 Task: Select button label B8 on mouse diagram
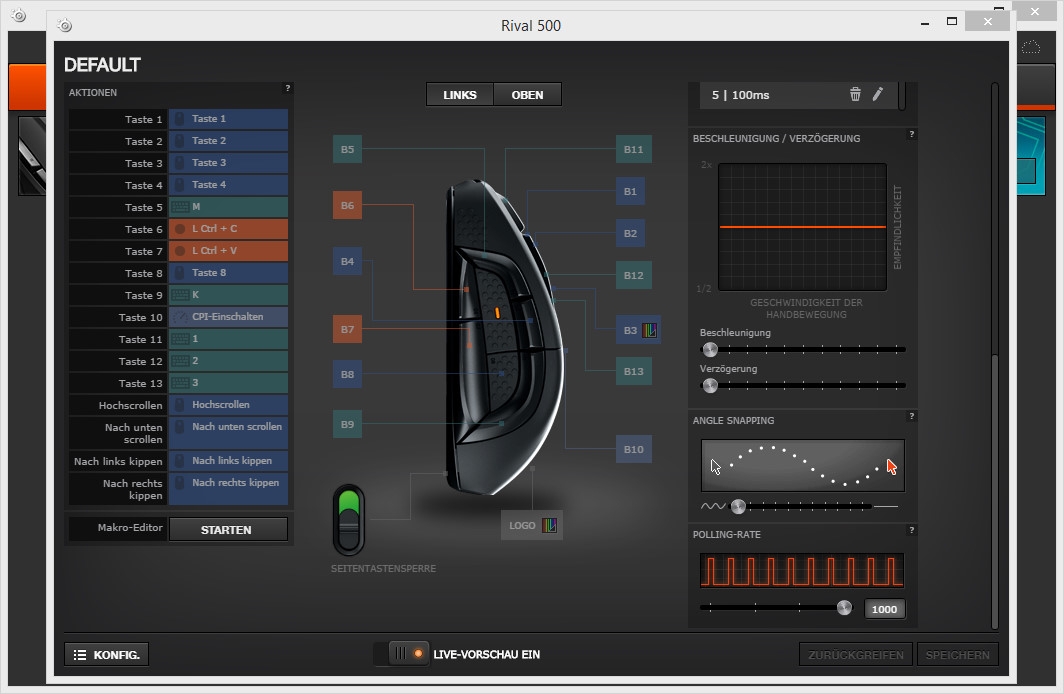[347, 374]
